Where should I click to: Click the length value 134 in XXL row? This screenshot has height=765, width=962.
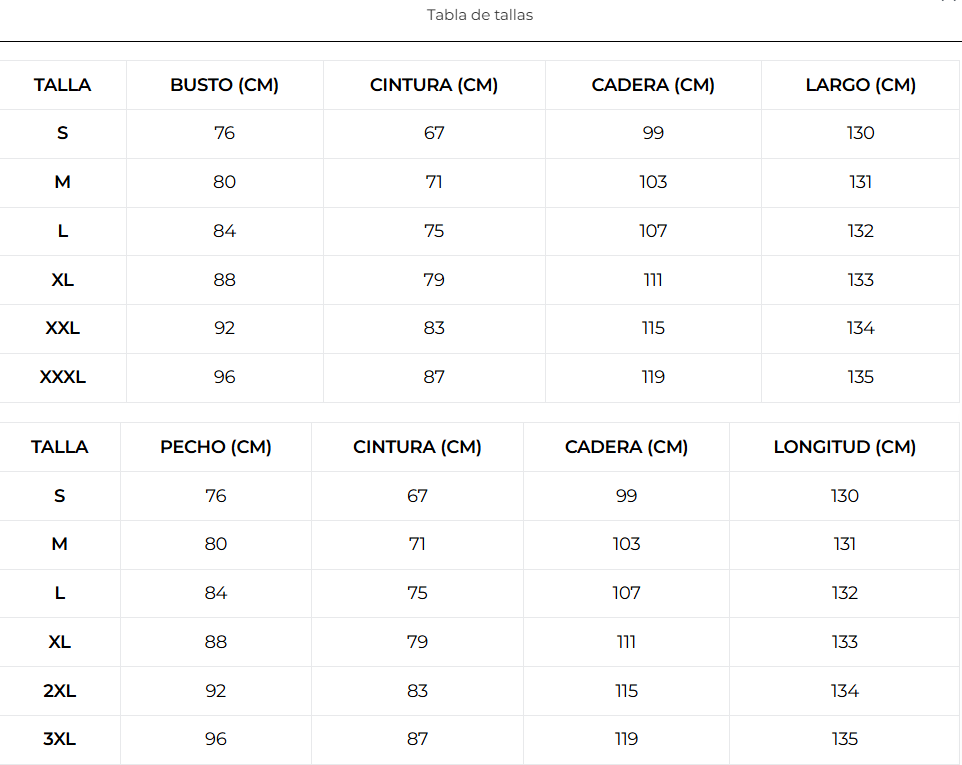(861, 328)
